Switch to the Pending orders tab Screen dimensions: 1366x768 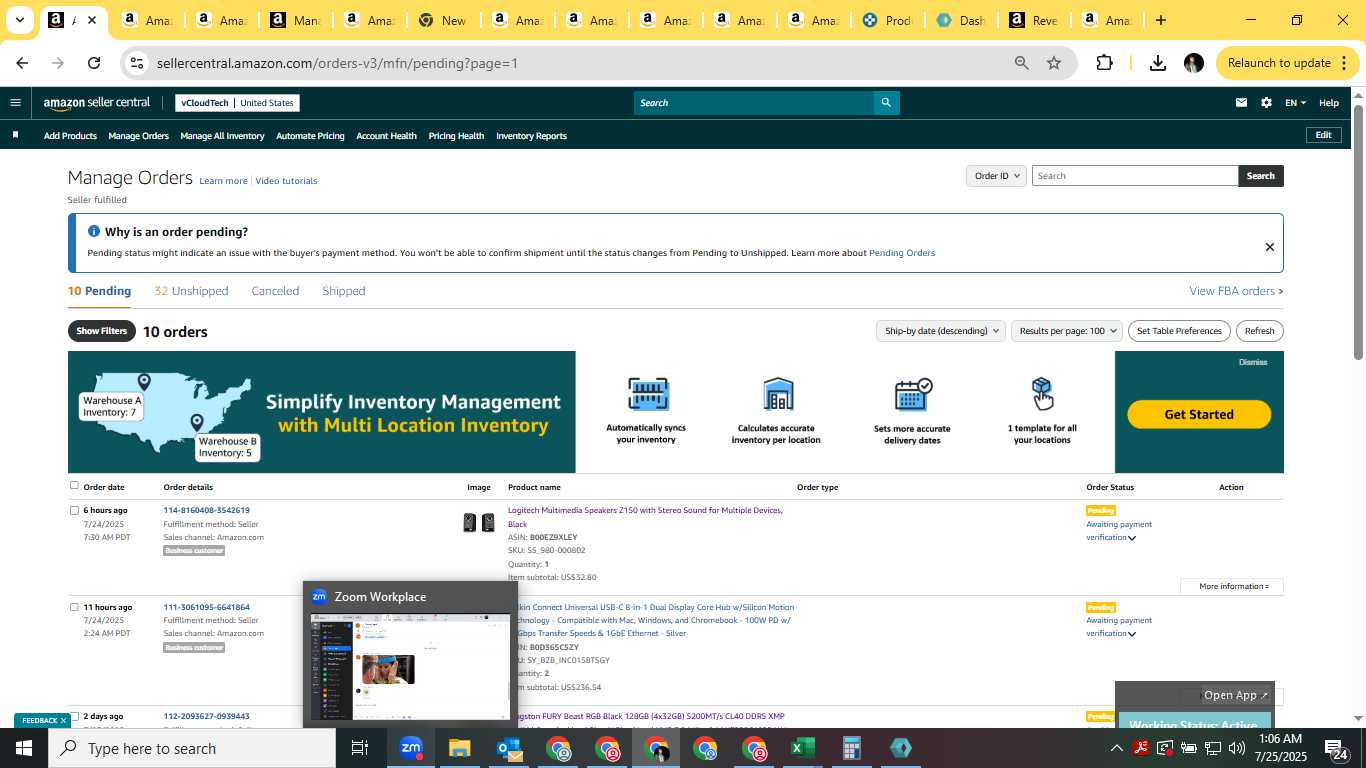pos(99,291)
